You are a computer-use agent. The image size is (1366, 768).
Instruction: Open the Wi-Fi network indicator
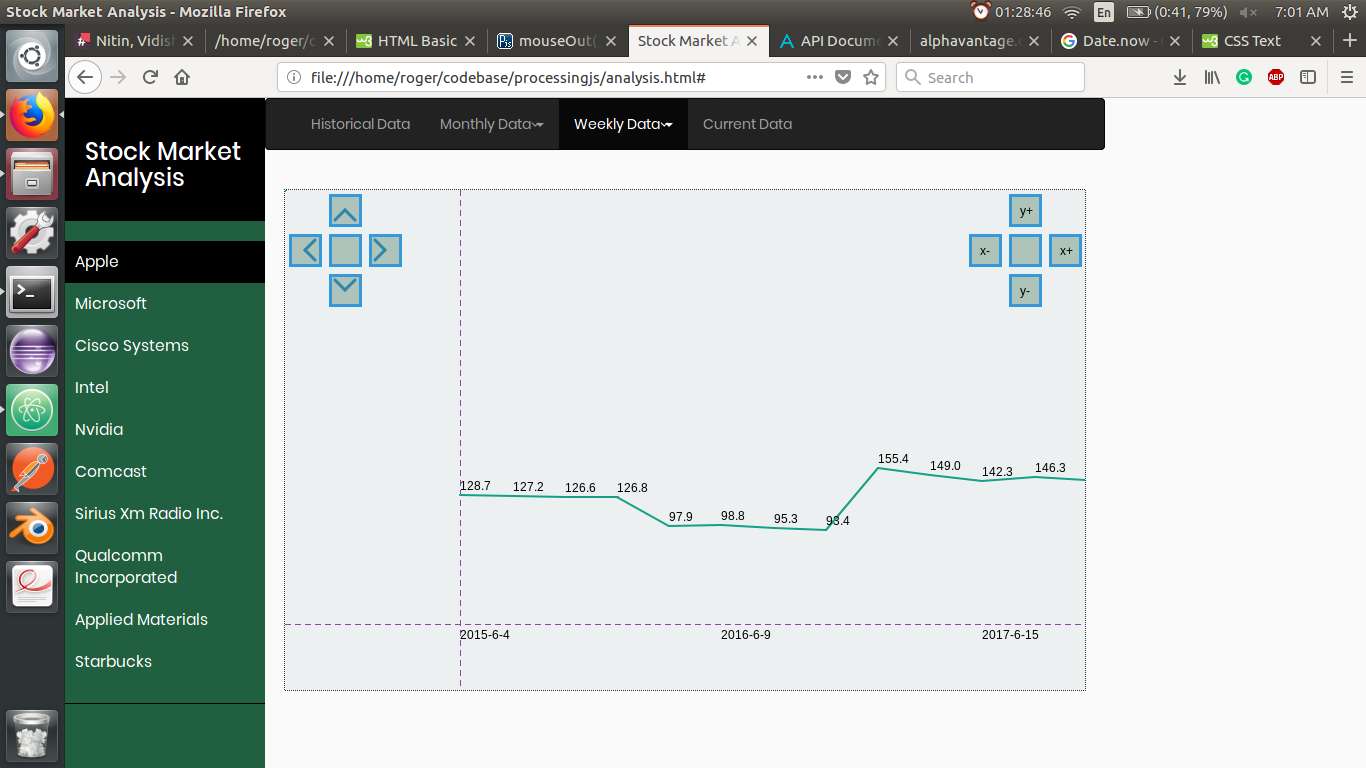(x=1072, y=12)
